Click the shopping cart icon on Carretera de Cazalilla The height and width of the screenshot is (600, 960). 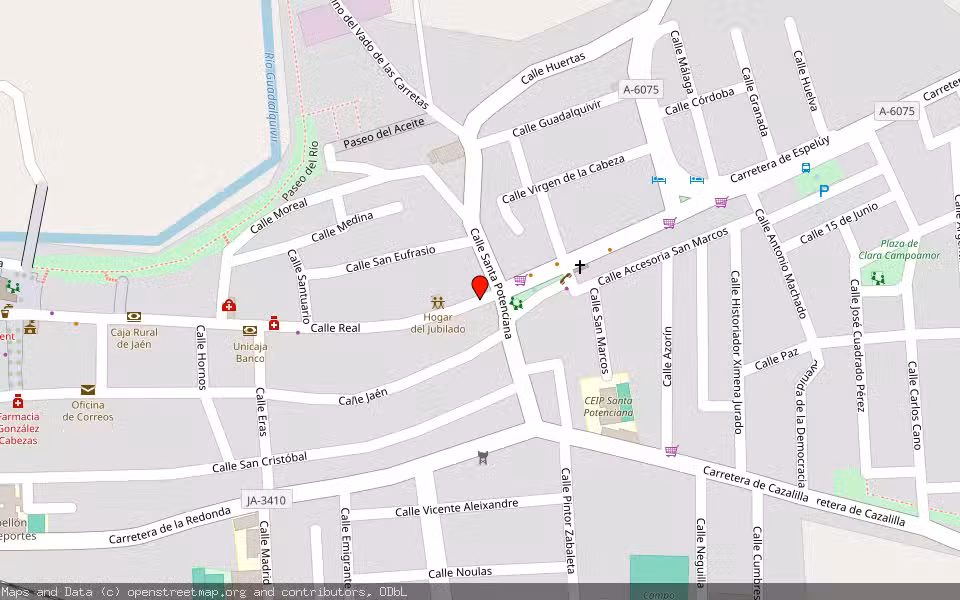point(672,451)
